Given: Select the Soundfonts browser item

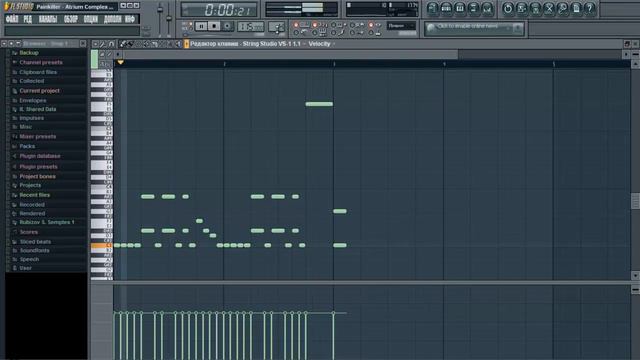Looking at the screenshot, I should pyautogui.click(x=34, y=251).
